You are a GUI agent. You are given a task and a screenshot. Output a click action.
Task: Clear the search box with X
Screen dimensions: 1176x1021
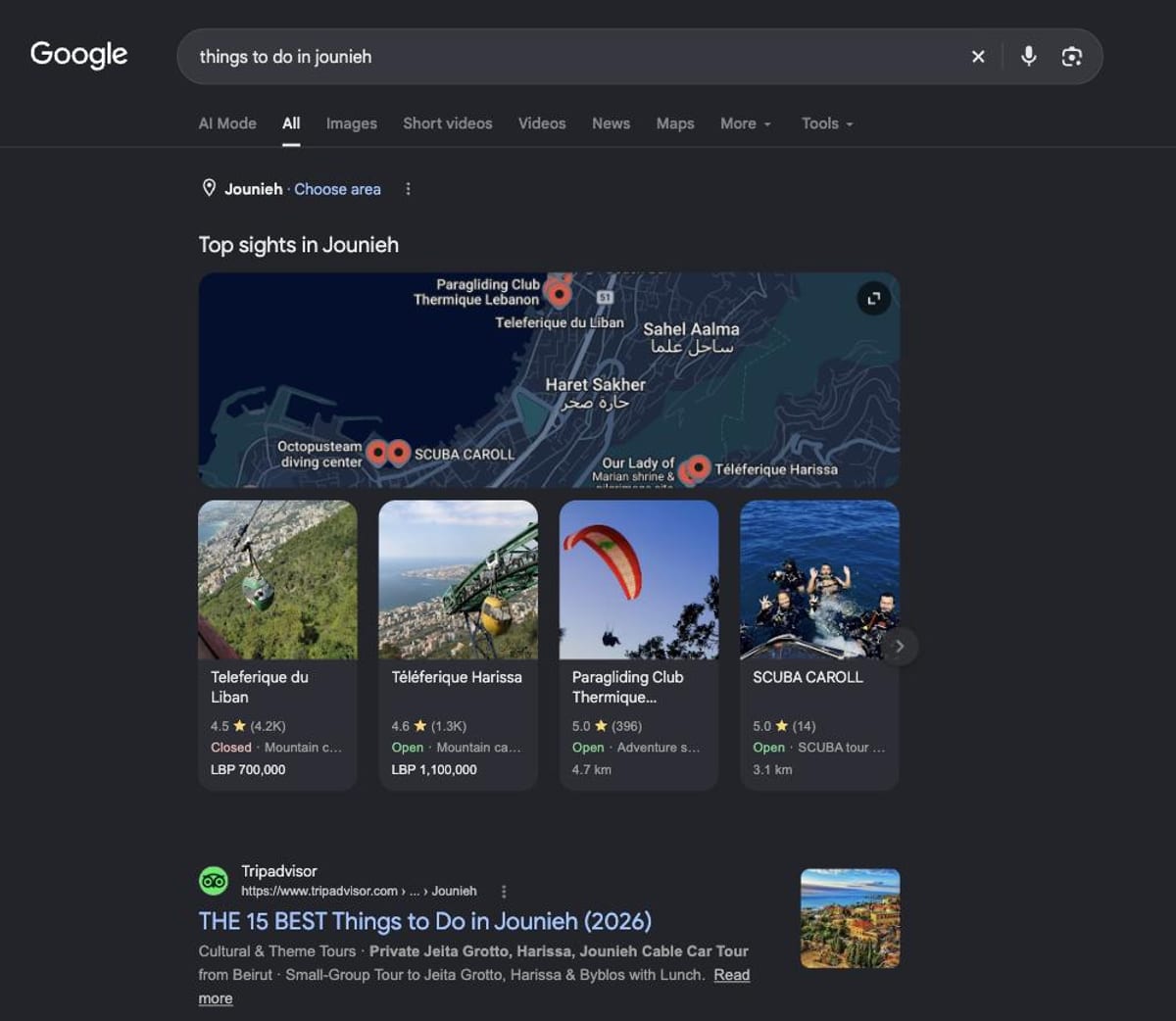point(978,57)
